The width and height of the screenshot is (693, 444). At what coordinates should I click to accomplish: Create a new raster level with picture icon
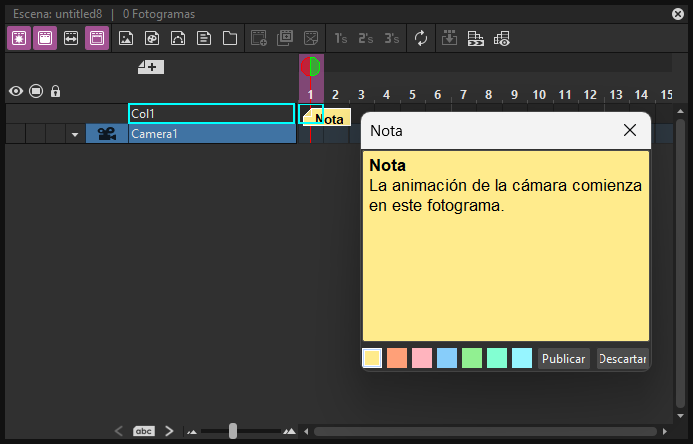coord(126,38)
